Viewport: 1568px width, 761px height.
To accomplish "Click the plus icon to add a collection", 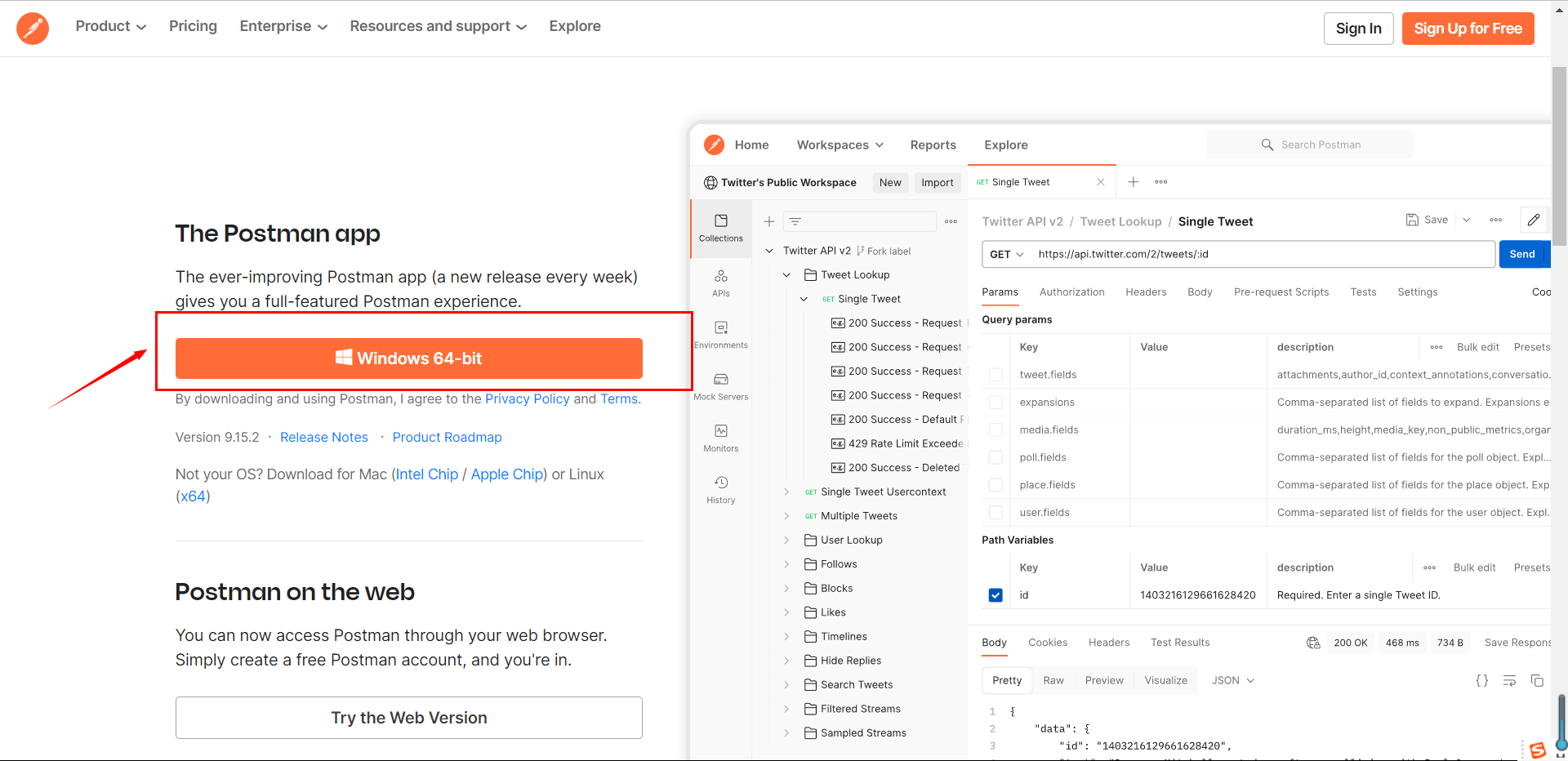I will (x=768, y=221).
